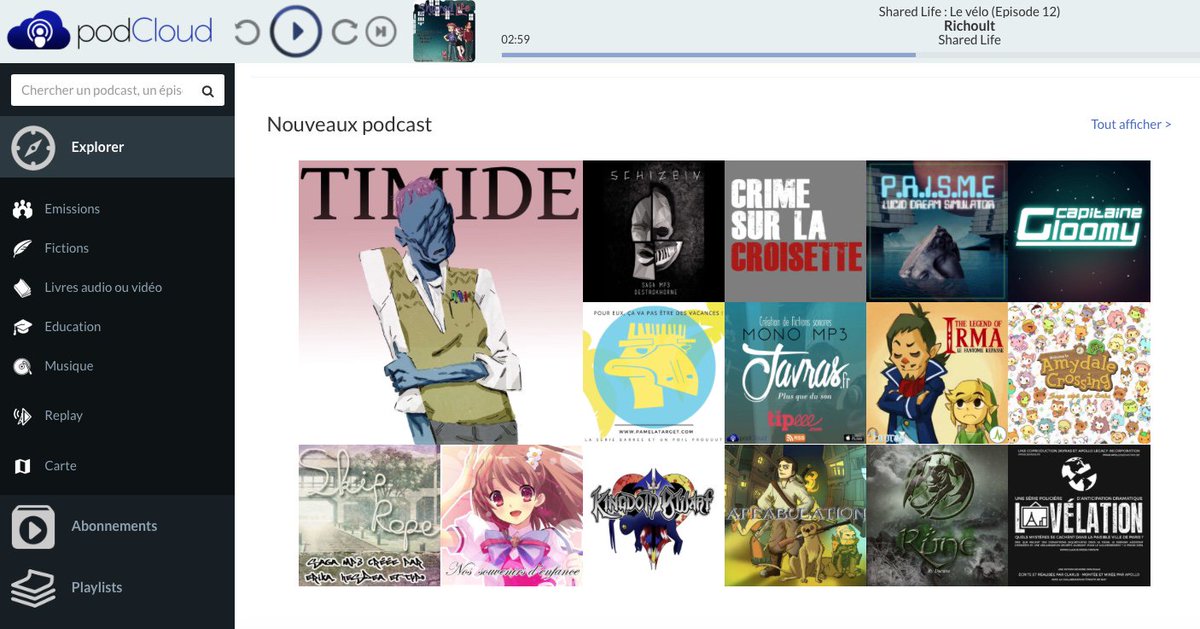Viewport: 1200px width, 629px height.
Task: Open the Legend of Irma cover
Action: 937,373
